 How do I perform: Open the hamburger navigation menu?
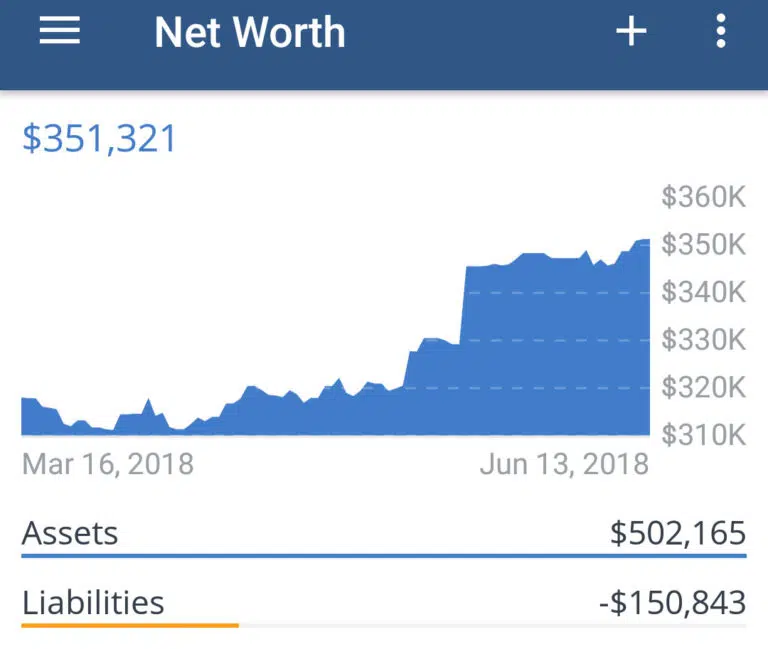click(60, 32)
